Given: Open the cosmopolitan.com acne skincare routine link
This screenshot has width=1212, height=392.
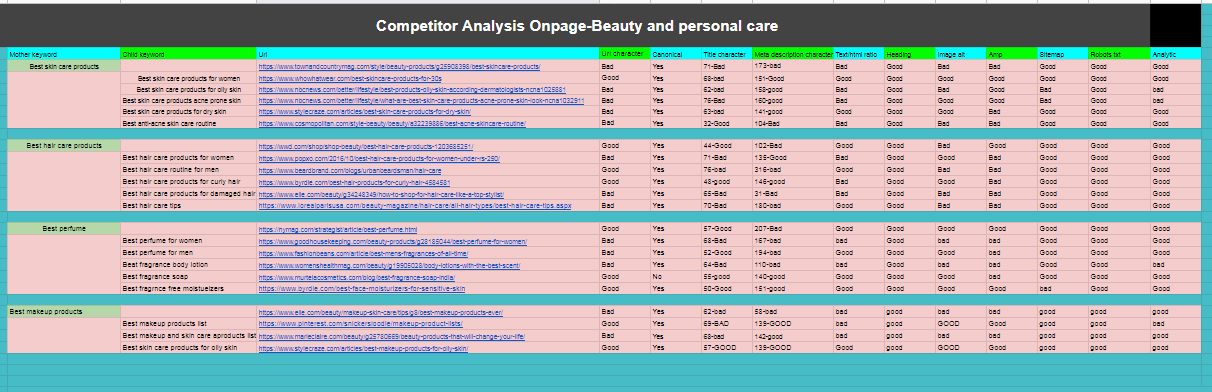Looking at the screenshot, I should point(392,124).
